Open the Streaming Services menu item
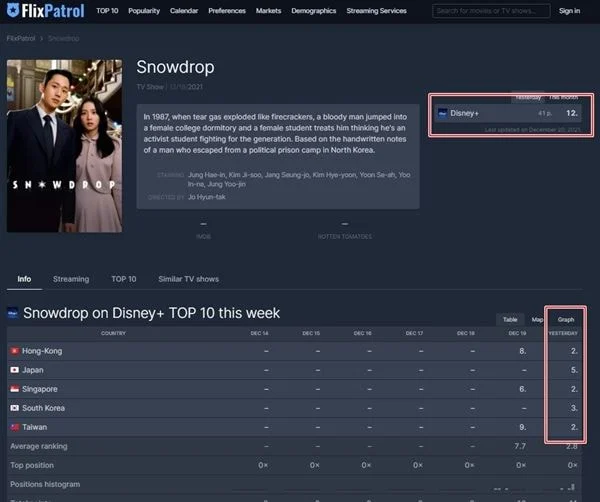Viewport: 600px width, 502px height. (x=377, y=11)
